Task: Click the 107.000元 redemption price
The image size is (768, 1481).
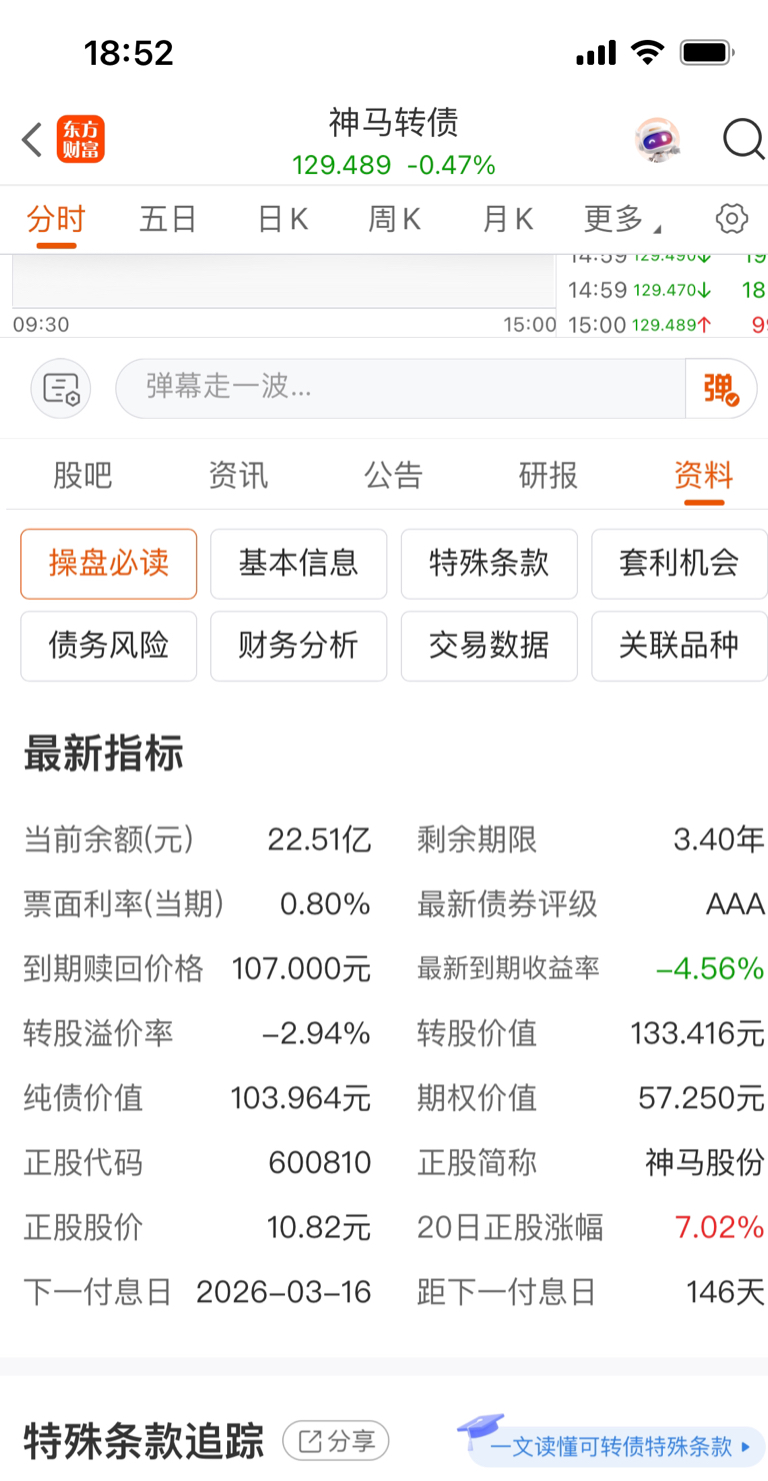Action: (301, 969)
